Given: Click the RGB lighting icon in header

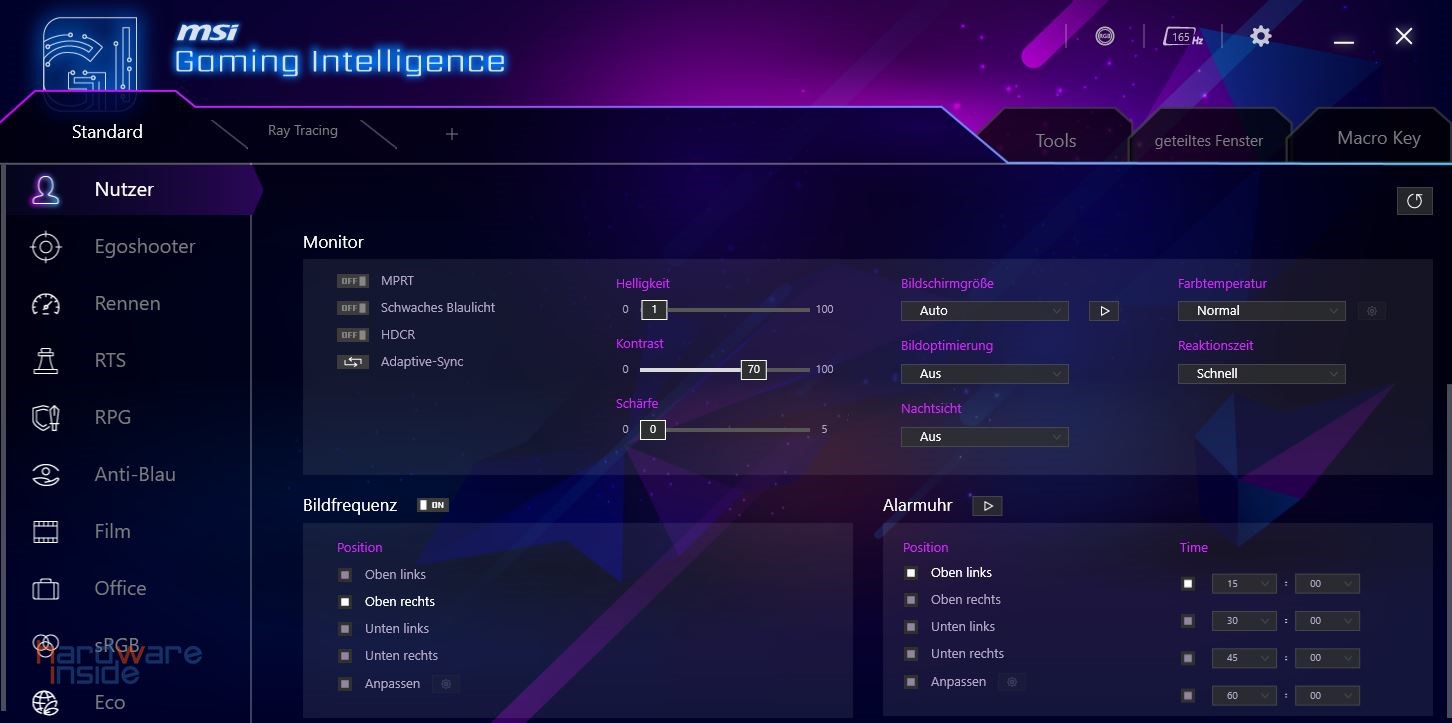Looking at the screenshot, I should tap(1105, 36).
